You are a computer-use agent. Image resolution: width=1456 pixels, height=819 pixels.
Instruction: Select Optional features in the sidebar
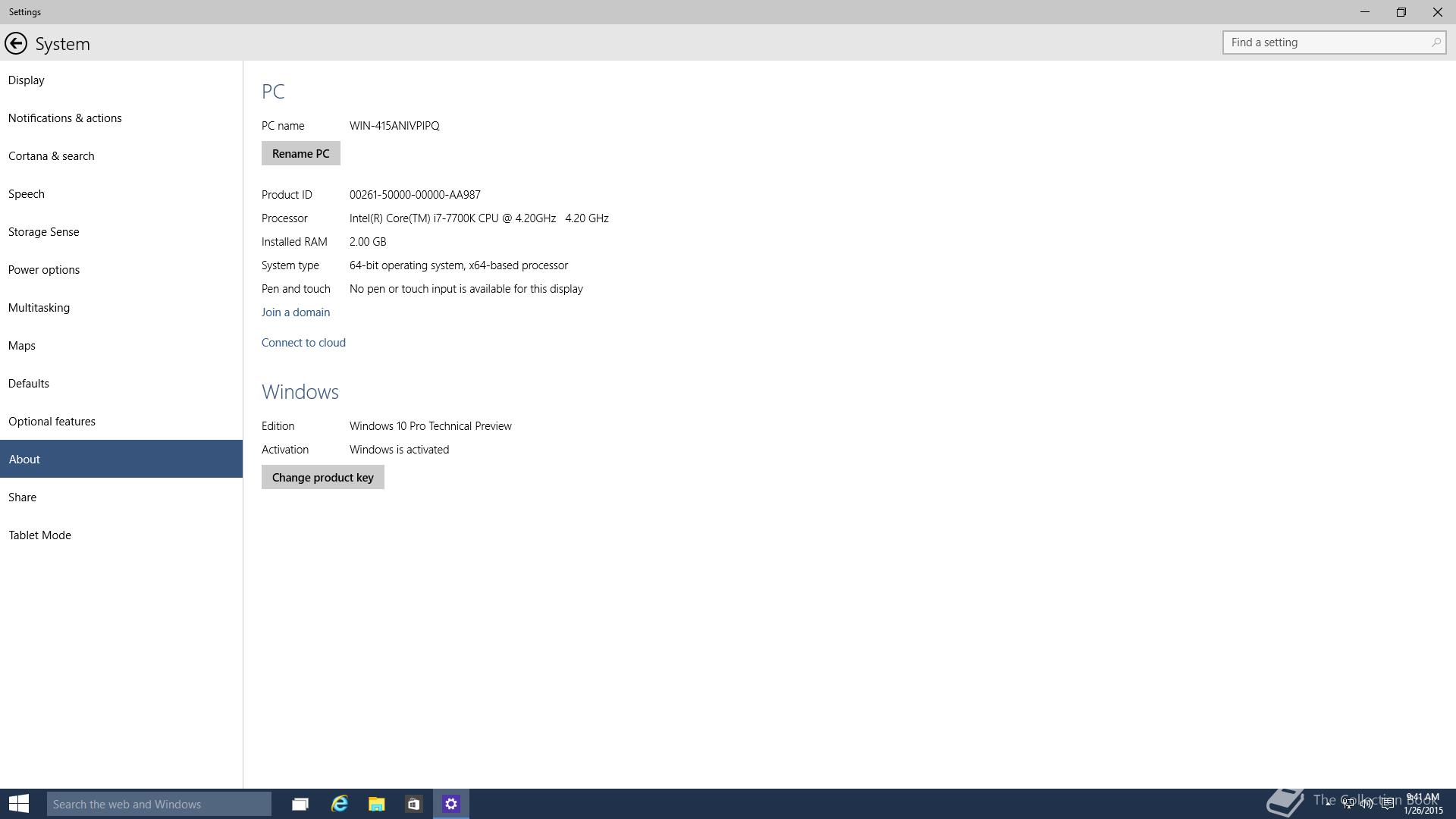point(121,421)
